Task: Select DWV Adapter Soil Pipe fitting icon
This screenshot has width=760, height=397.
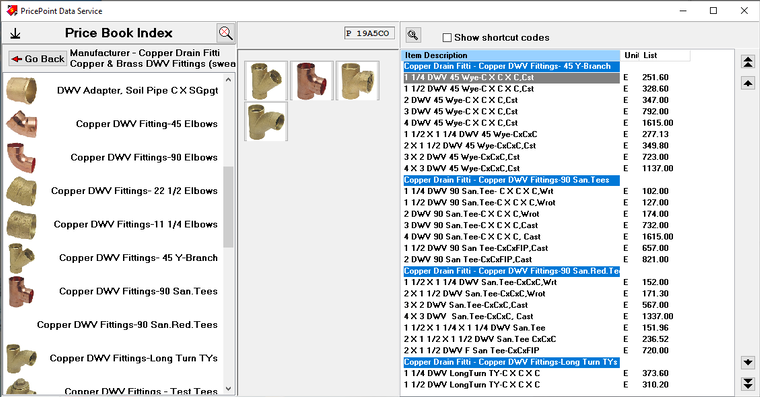Action: tap(21, 90)
